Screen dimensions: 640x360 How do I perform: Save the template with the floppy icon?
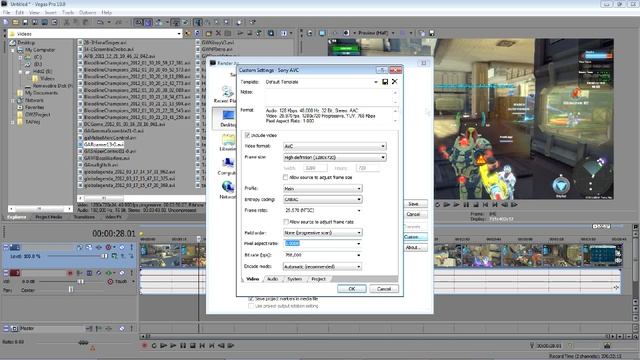[x=385, y=82]
